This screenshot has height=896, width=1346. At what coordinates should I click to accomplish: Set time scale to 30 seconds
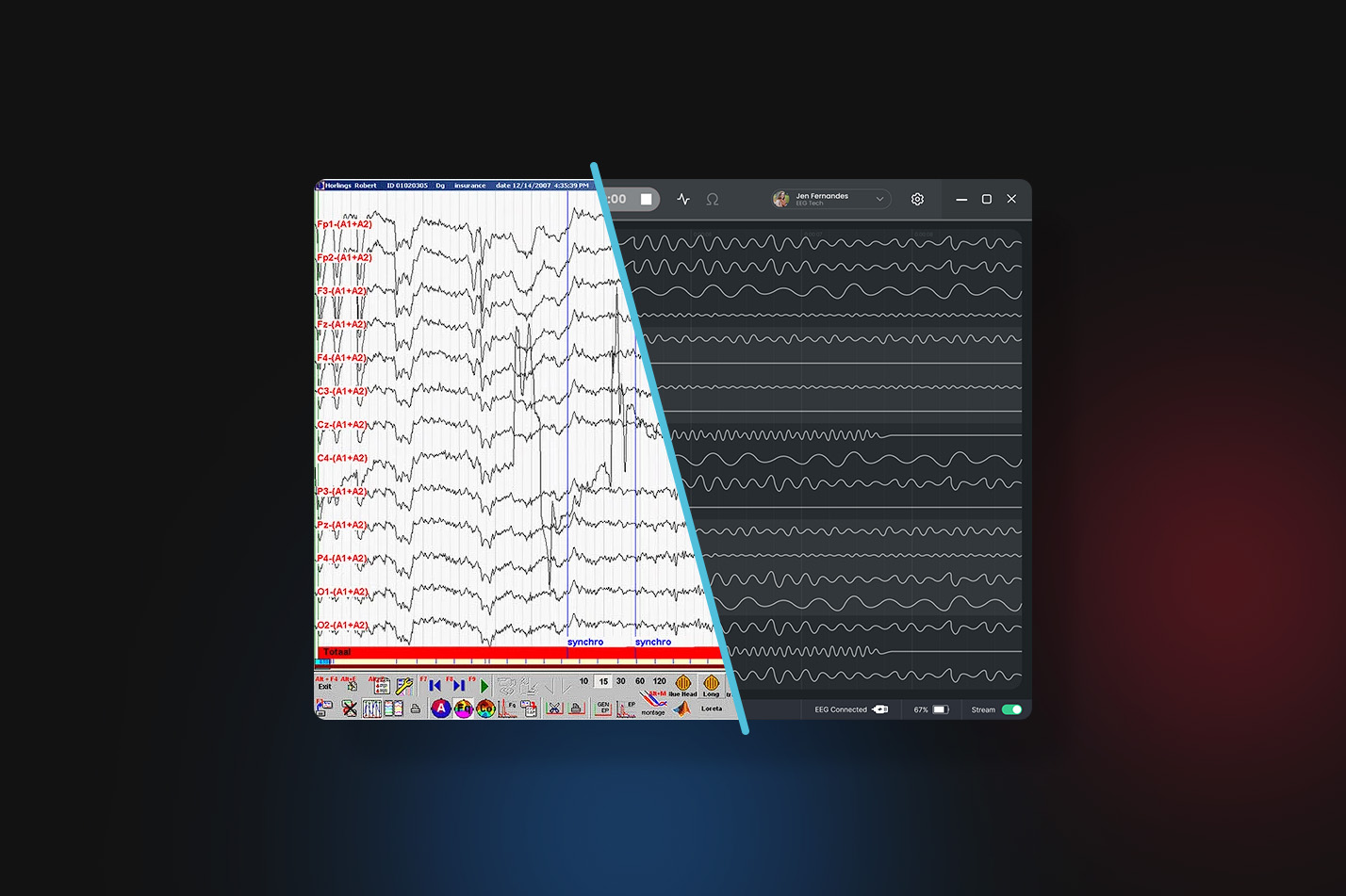(x=621, y=681)
